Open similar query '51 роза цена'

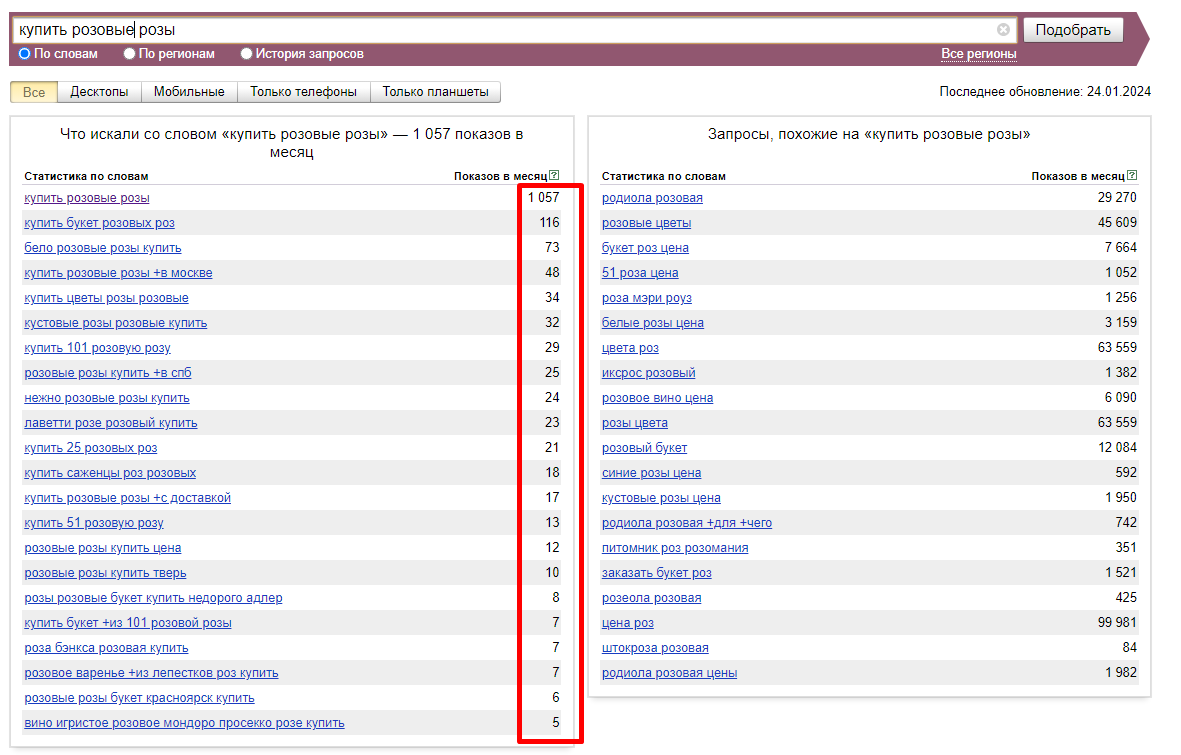coord(640,273)
